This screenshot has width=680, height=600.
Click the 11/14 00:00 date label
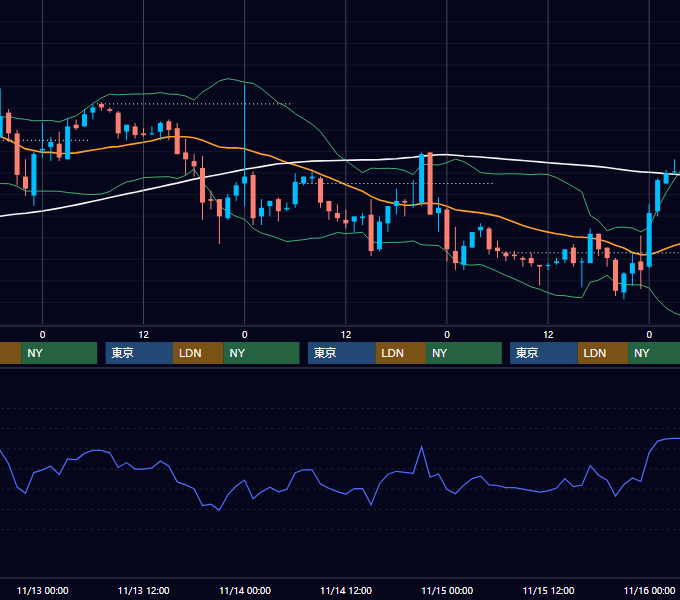point(245,590)
